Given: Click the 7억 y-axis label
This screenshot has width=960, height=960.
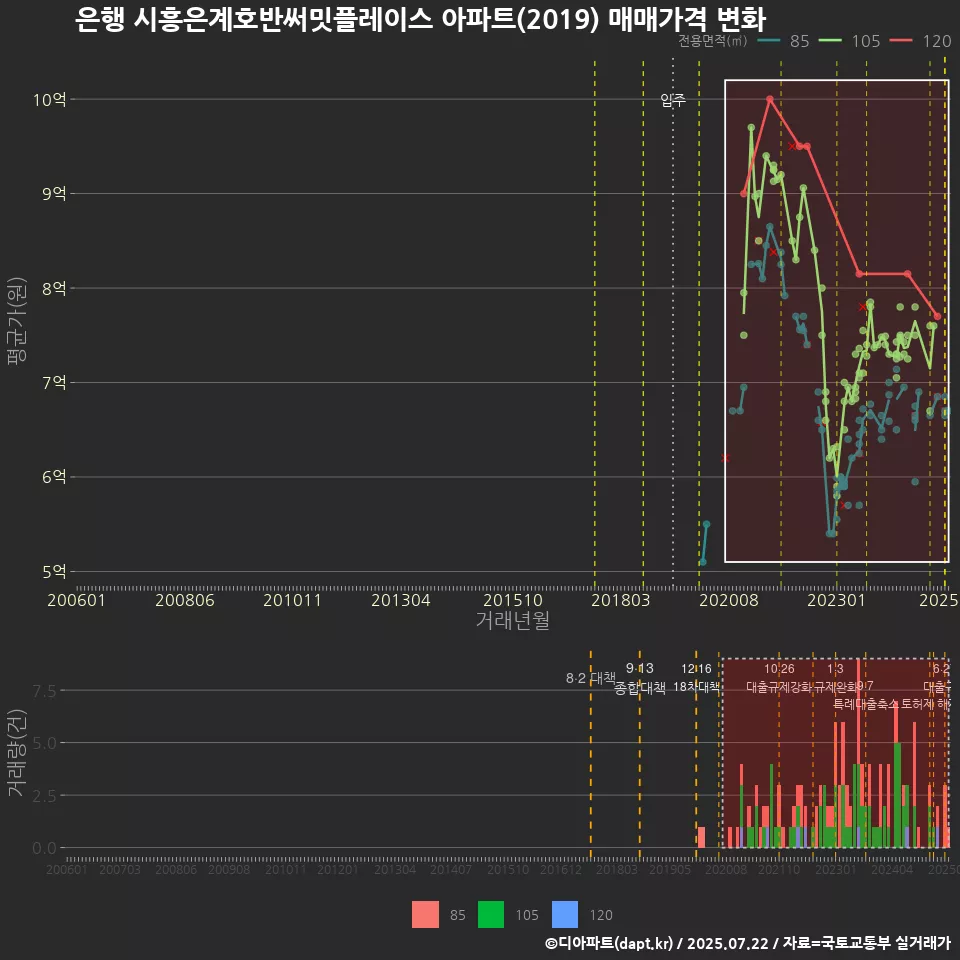Looking at the screenshot, I should [54, 383].
